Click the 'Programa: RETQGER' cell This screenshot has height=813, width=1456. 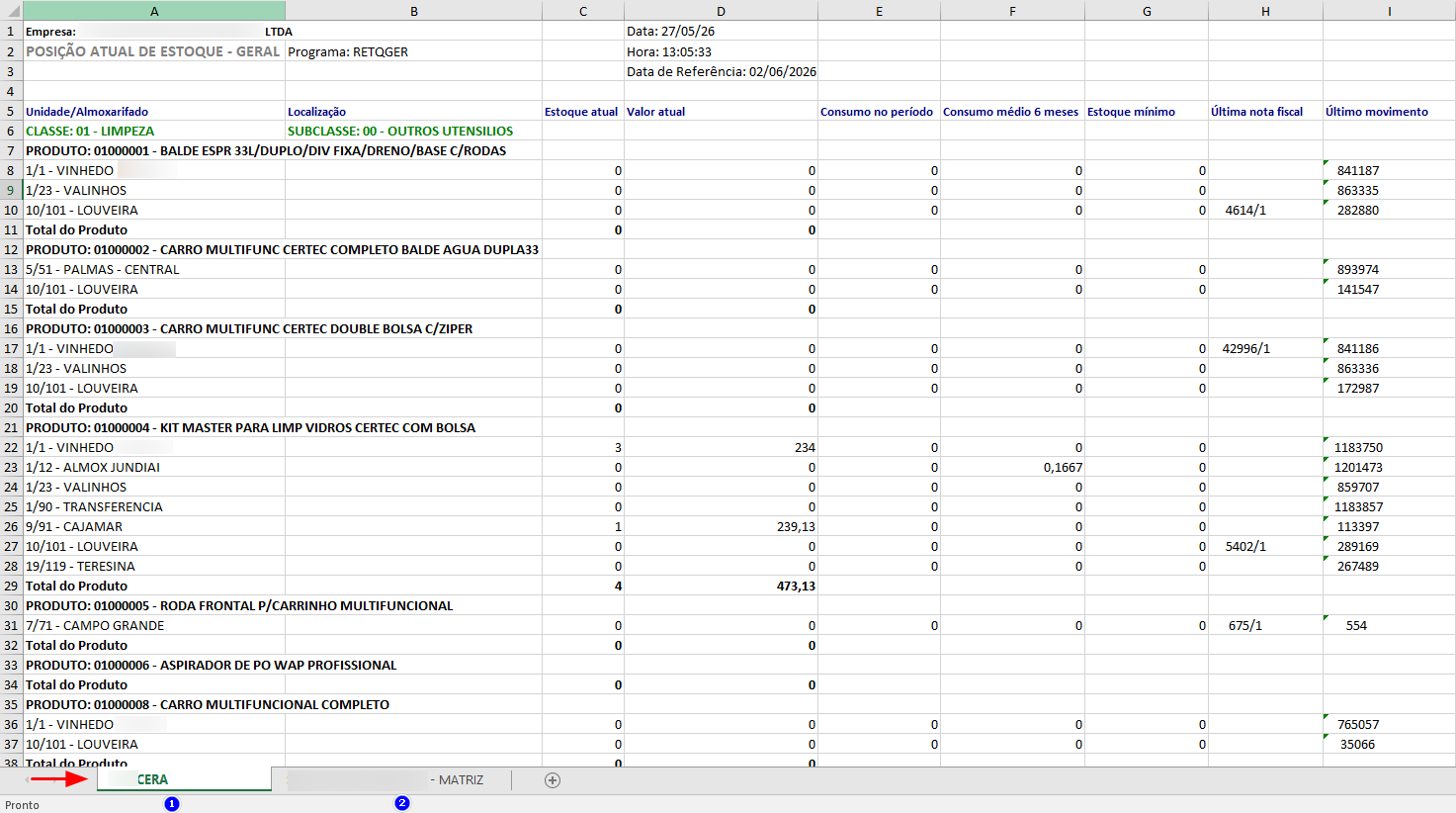point(413,51)
